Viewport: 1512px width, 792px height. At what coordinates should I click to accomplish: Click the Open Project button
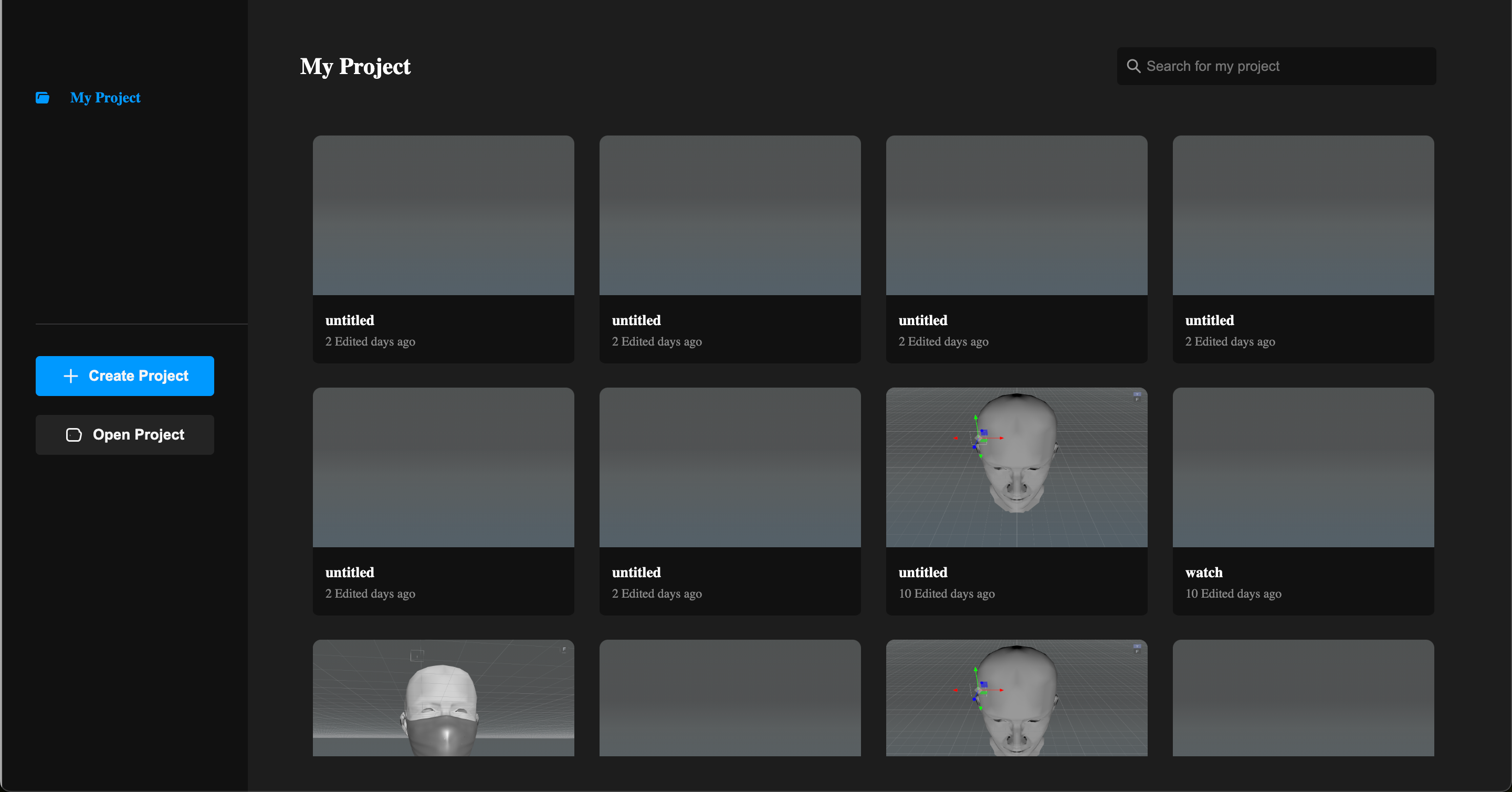124,434
